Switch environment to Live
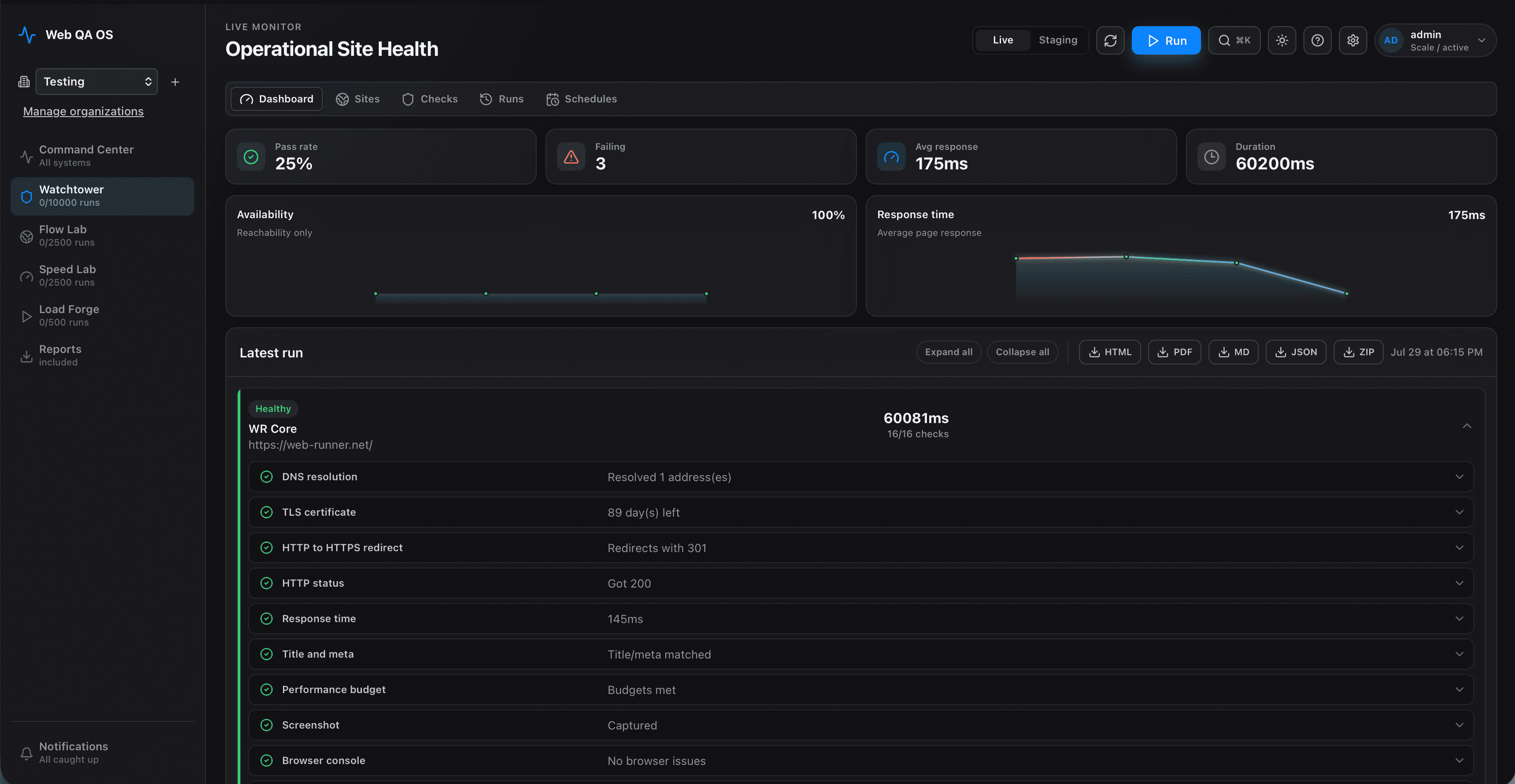Screen dimensions: 1515x784 [x=1003, y=40]
